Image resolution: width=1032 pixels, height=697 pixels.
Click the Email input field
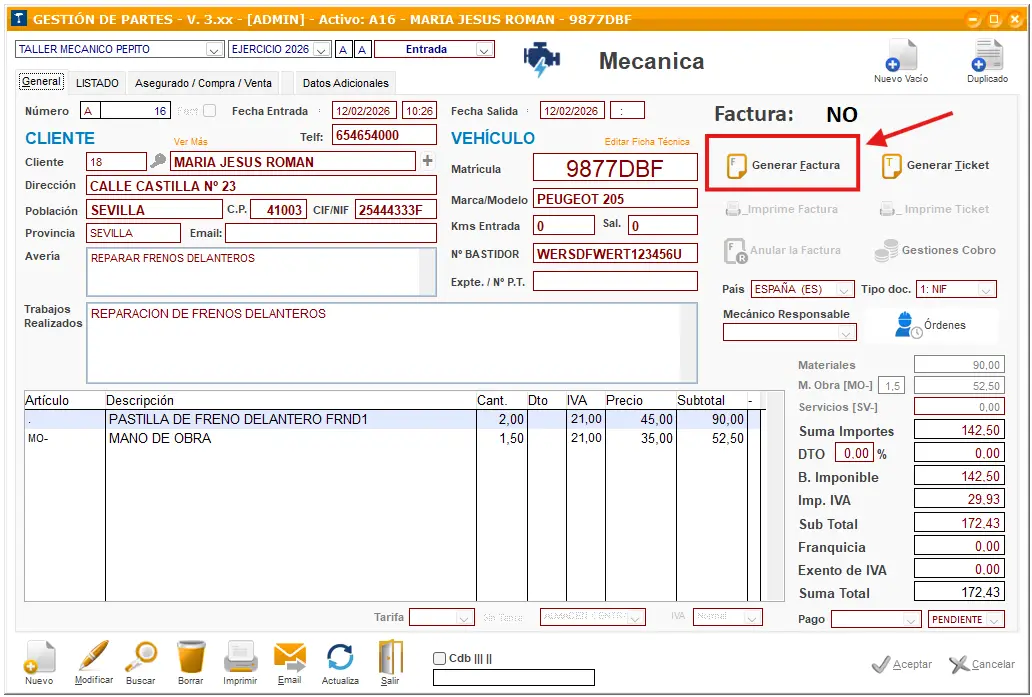(x=330, y=233)
